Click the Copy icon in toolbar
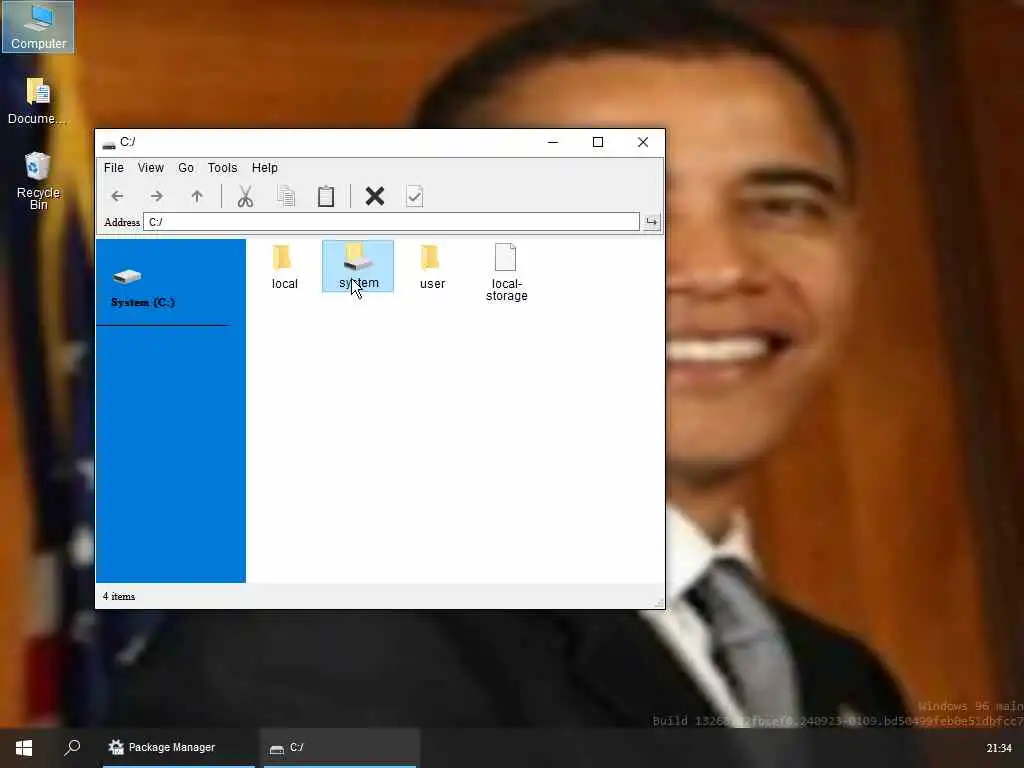 click(x=286, y=196)
